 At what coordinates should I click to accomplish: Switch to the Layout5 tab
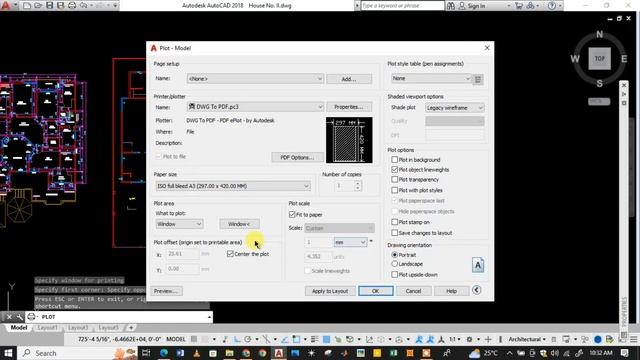click(x=109, y=328)
